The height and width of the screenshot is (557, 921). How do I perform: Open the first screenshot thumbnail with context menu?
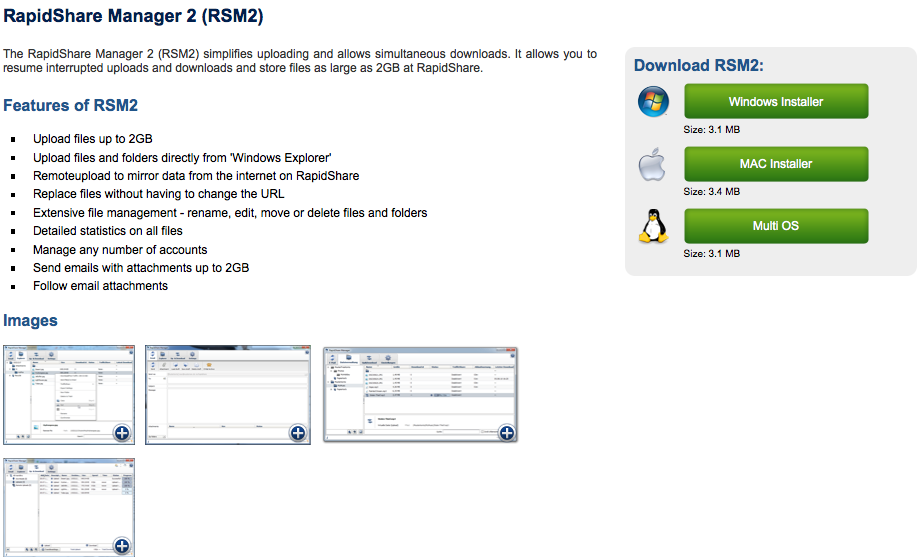[69, 394]
